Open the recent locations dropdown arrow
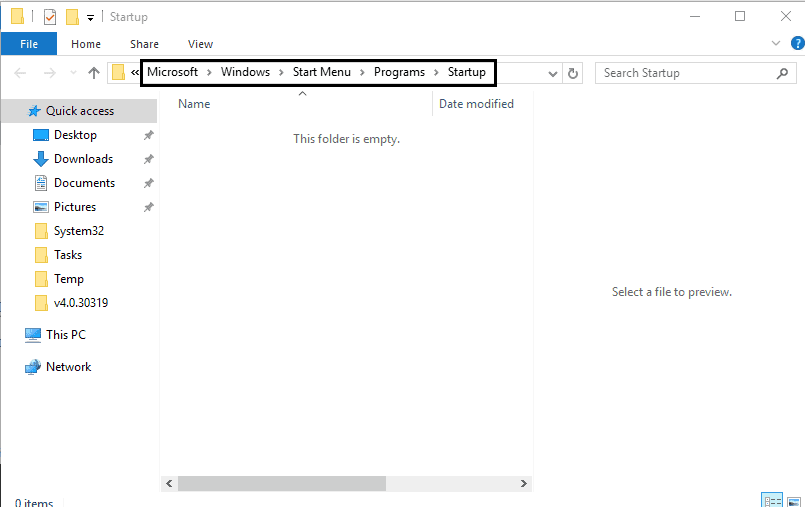805x507 pixels. point(73,73)
